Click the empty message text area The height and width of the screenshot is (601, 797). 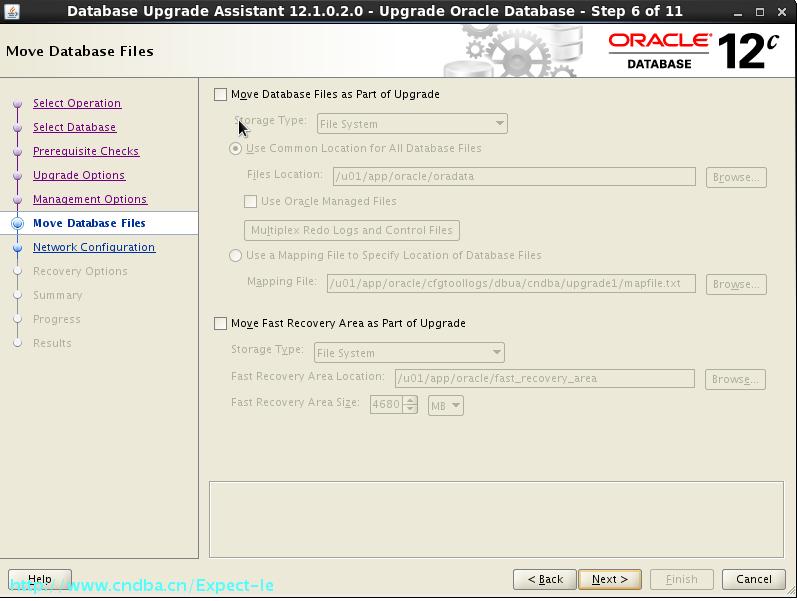[x=496, y=519]
